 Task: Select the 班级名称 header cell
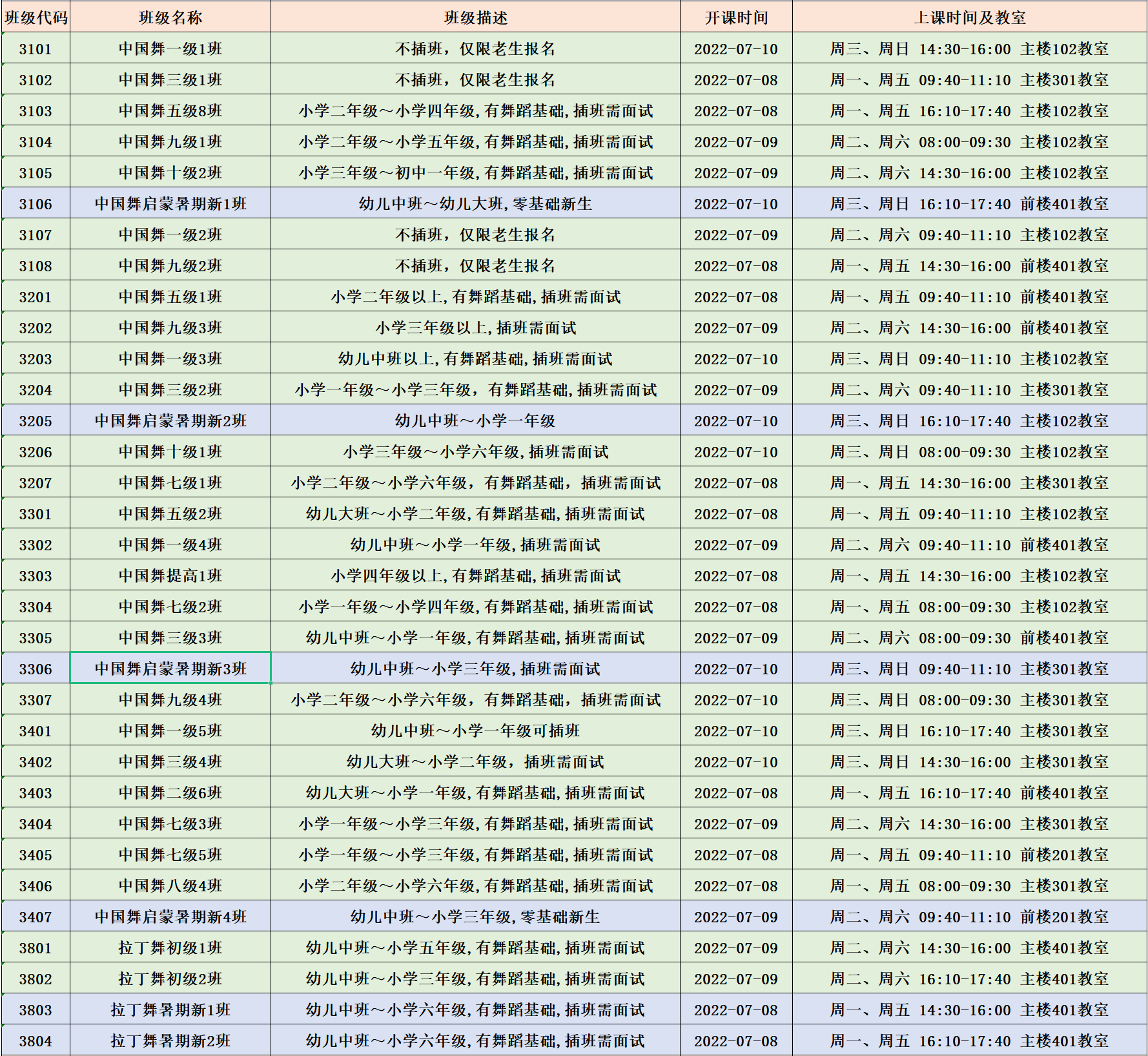pos(170,17)
